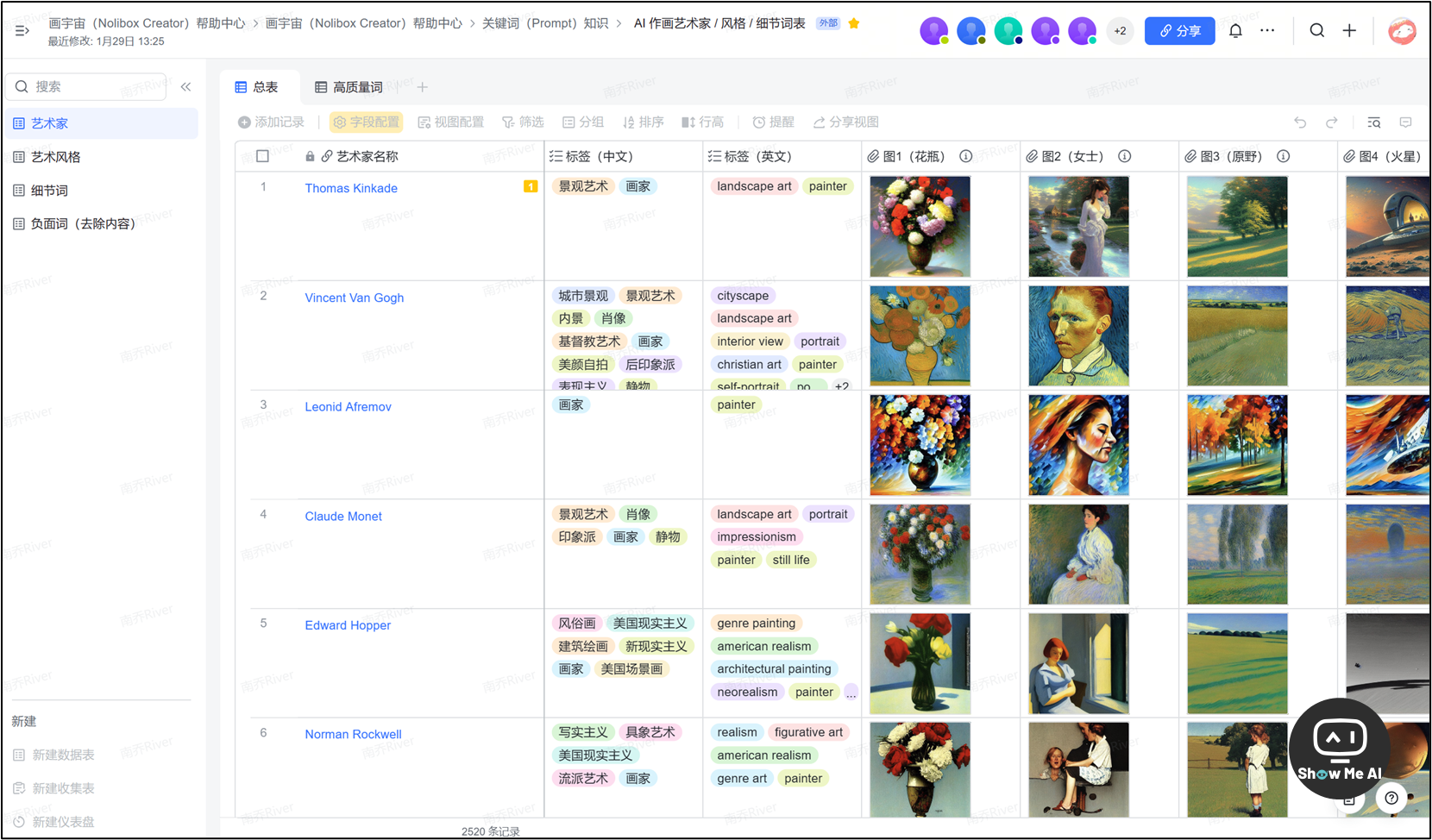Open the find-in-table search icon
The height and width of the screenshot is (840, 1432).
coord(1374,122)
